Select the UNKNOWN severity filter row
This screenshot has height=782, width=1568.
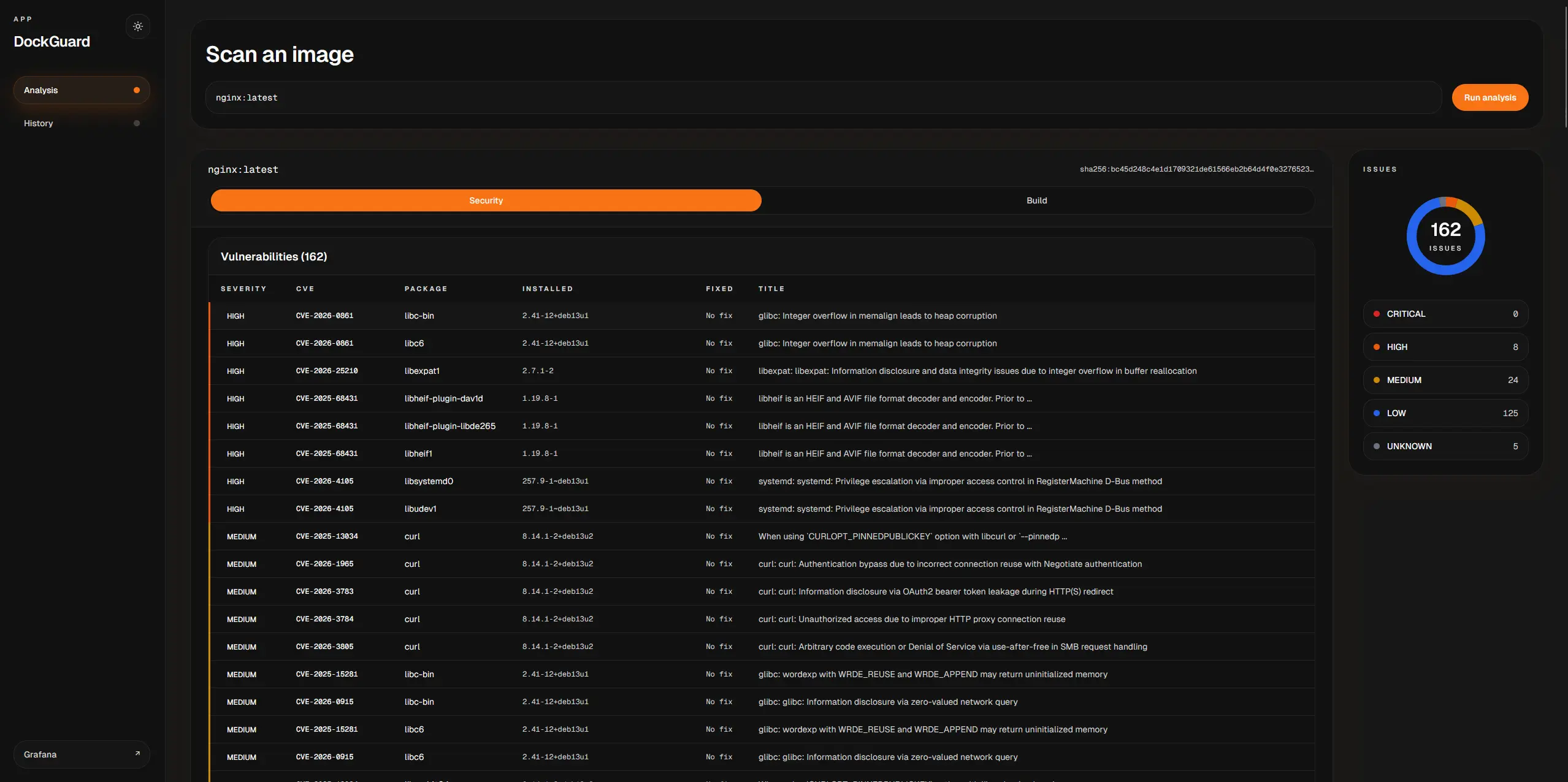pyautogui.click(x=1445, y=446)
